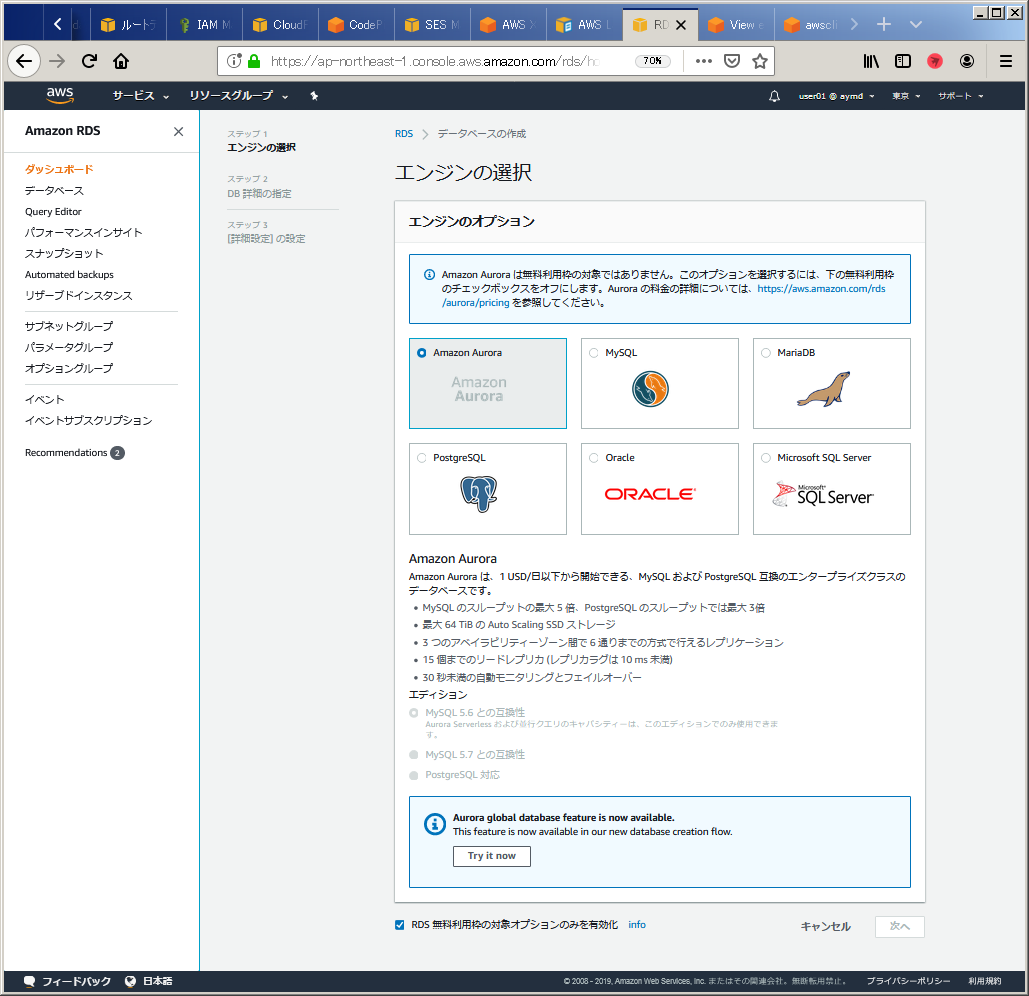
Task: Go to the browser home page icon
Action: (x=121, y=61)
